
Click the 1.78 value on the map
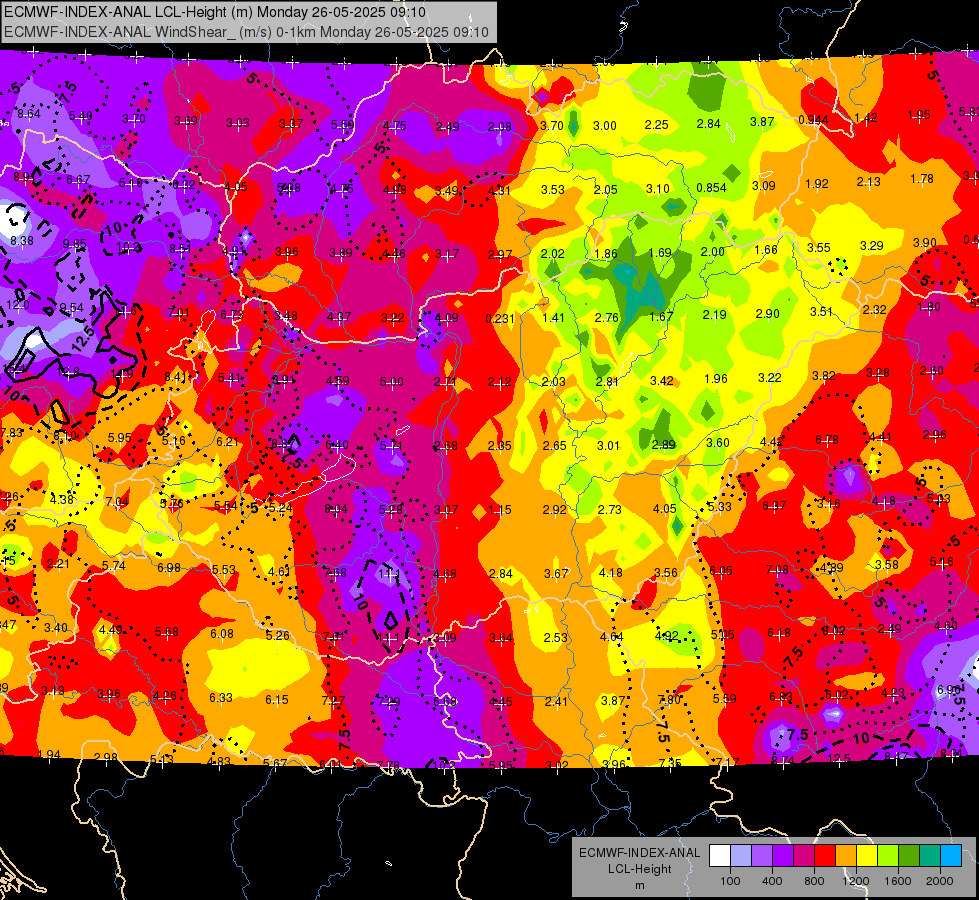click(x=922, y=179)
